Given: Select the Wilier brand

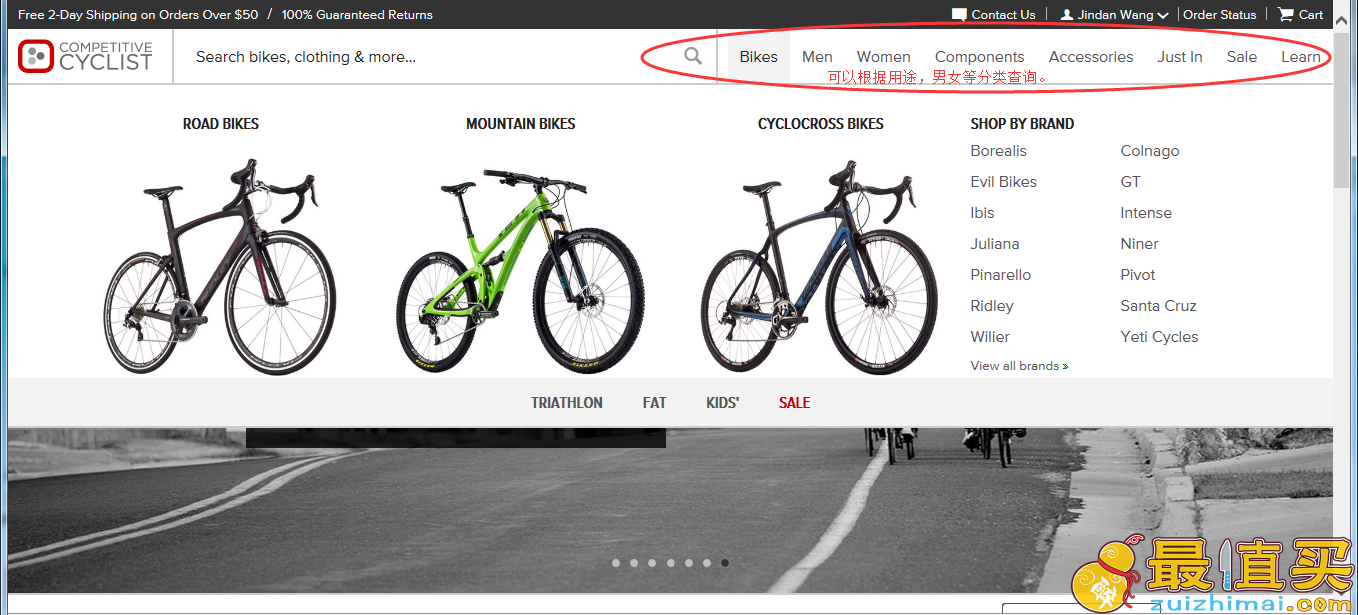Looking at the screenshot, I should click(990, 337).
